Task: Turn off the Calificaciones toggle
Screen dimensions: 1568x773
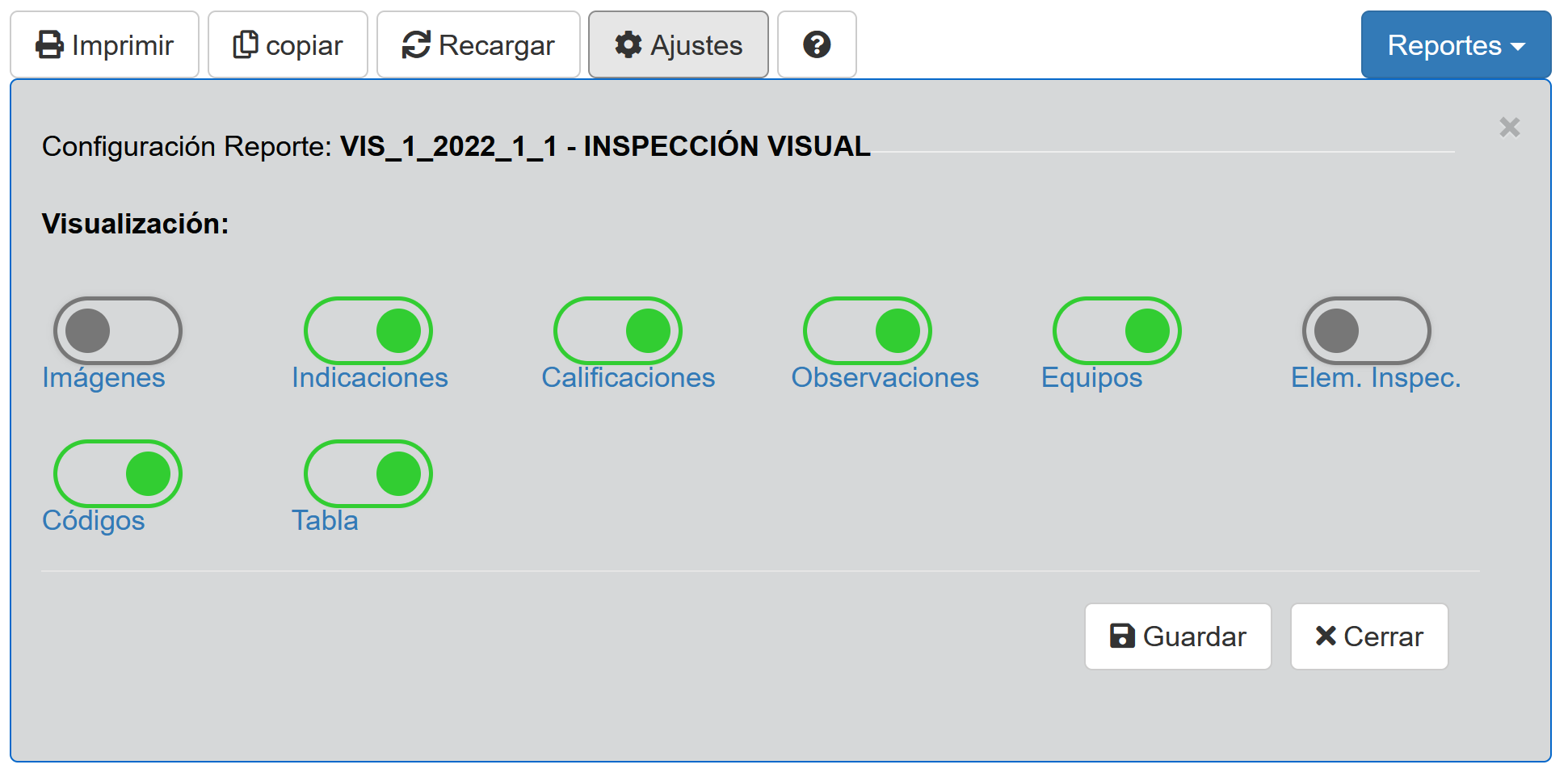Action: (618, 331)
